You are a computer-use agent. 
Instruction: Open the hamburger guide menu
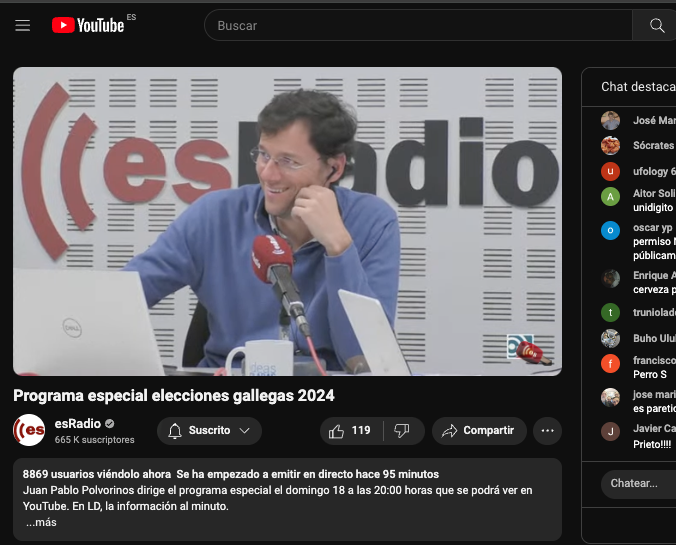tap(22, 26)
